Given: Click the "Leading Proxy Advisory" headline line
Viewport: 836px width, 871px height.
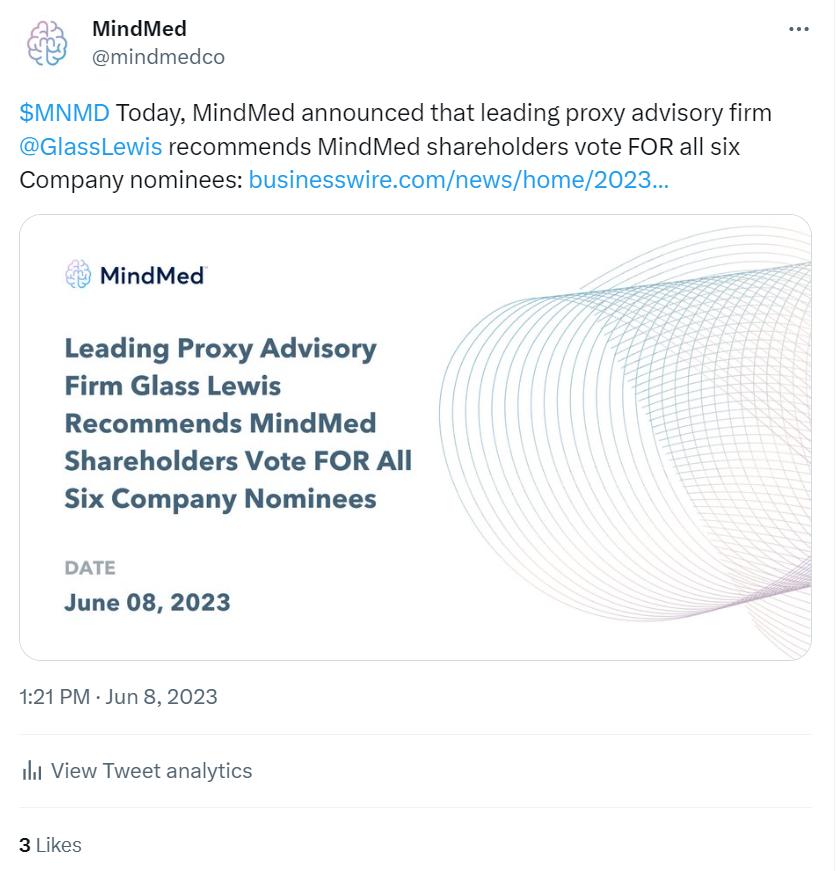Looking at the screenshot, I should coord(220,348).
